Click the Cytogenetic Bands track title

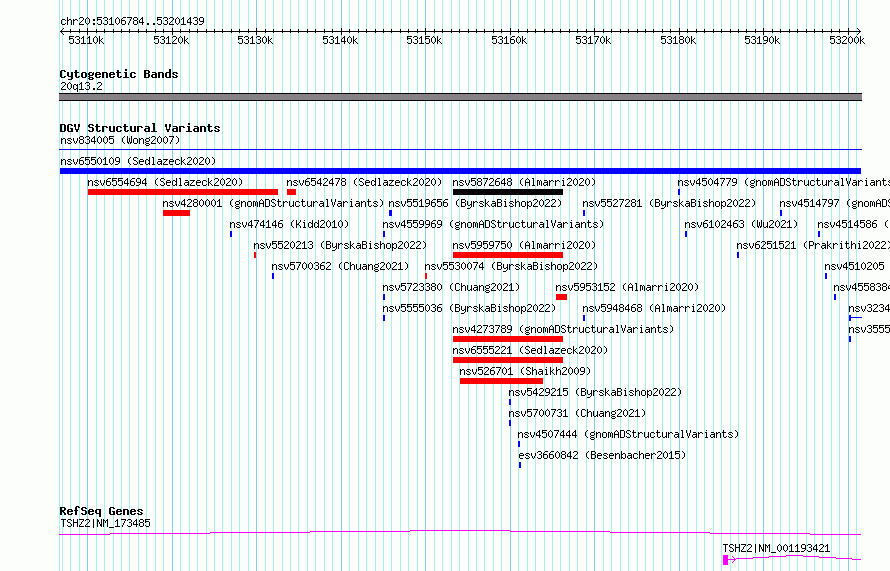119,74
